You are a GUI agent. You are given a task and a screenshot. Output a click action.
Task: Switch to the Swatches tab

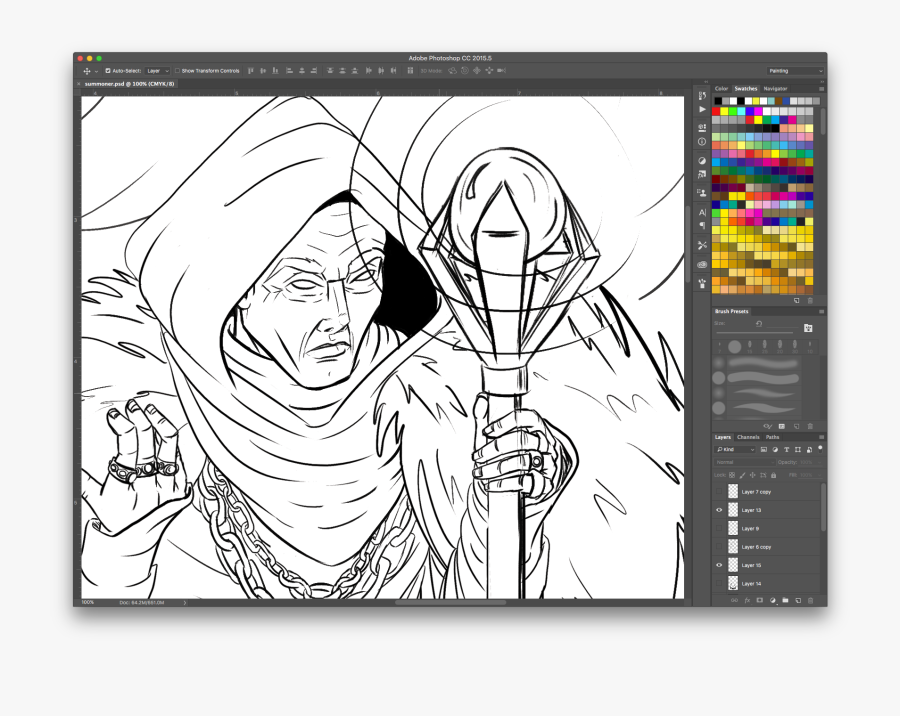[x=745, y=88]
